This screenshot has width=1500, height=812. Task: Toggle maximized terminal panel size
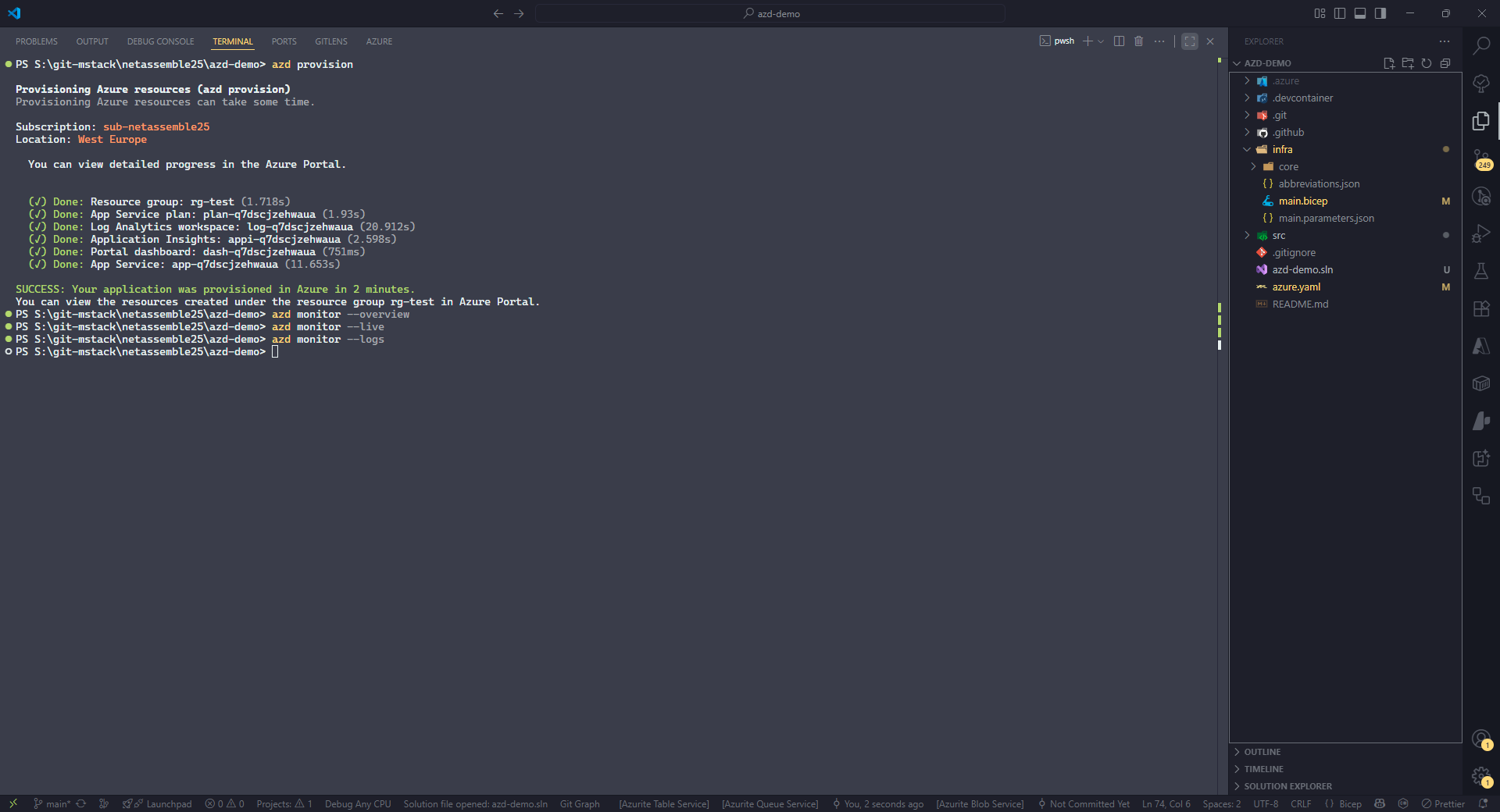point(1189,41)
